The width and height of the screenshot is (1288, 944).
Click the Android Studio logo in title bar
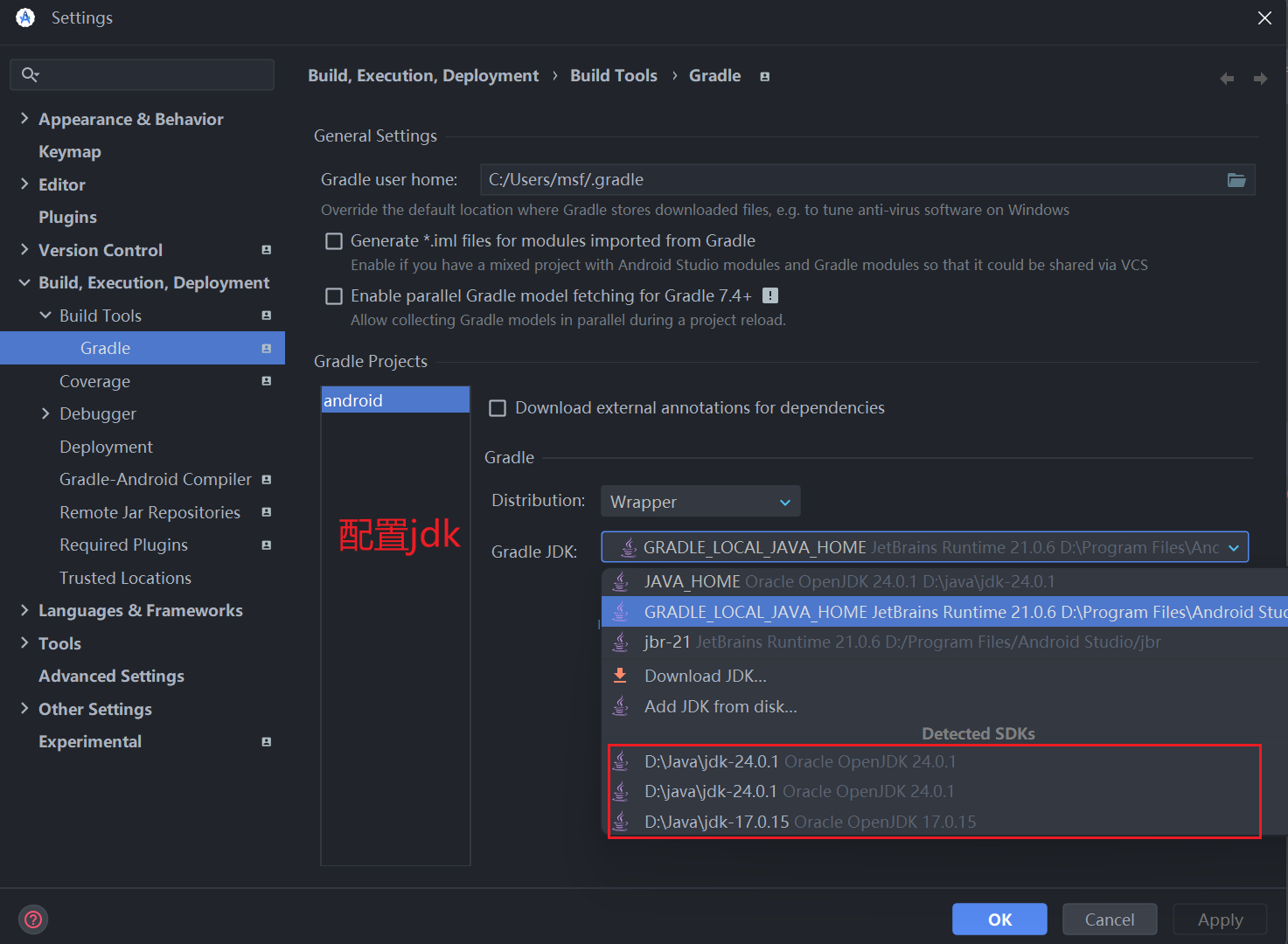point(25,17)
